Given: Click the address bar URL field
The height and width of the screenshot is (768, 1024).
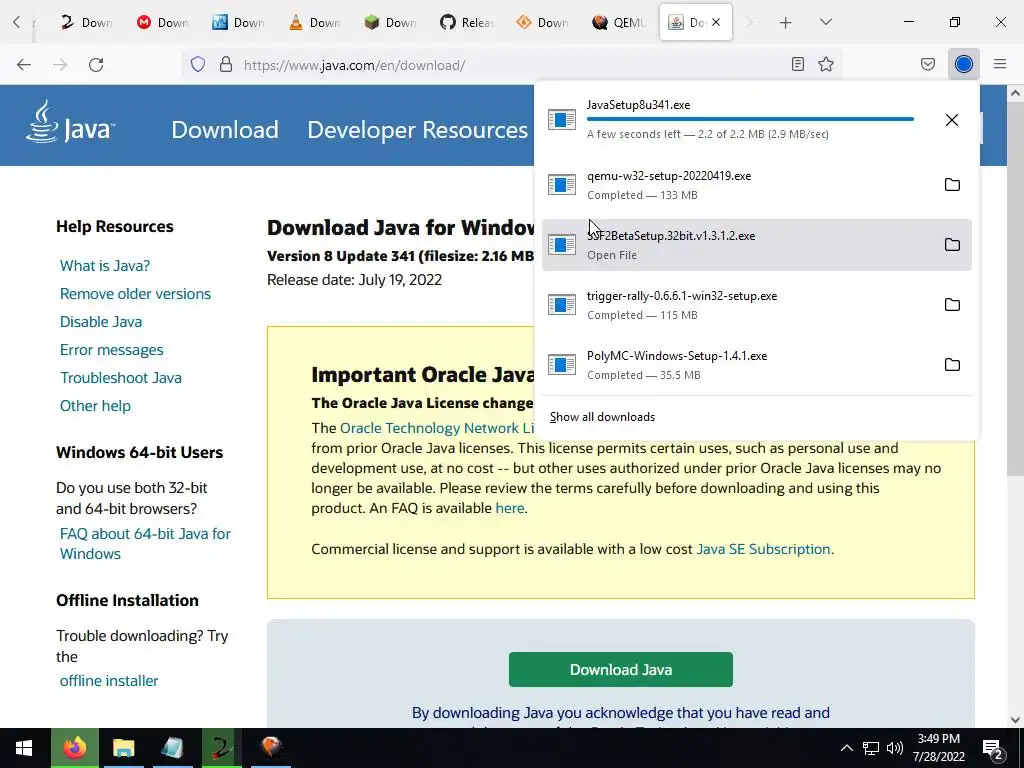Looking at the screenshot, I should pos(513,65).
